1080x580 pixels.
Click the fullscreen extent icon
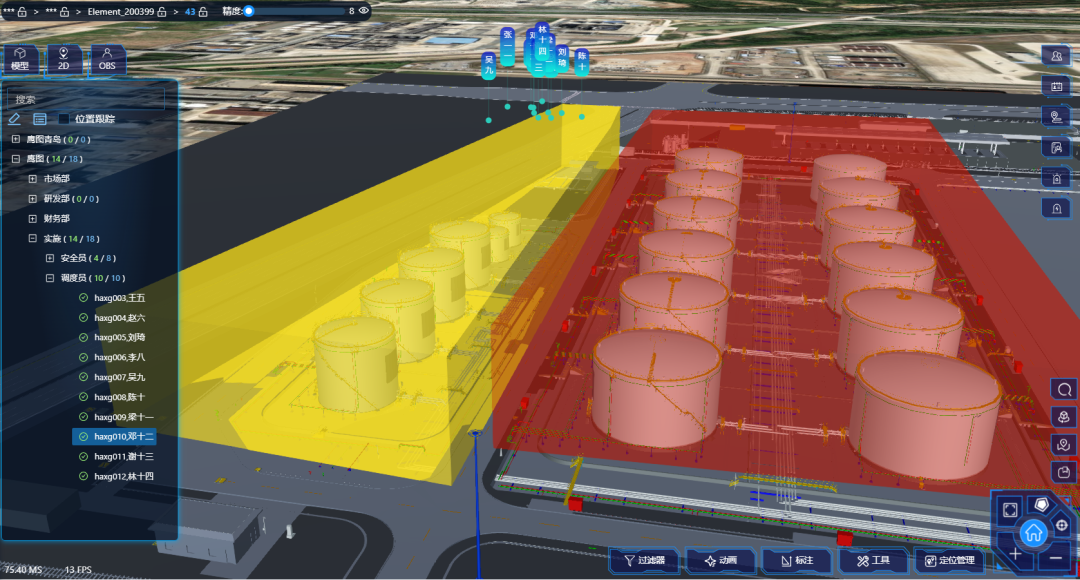coord(1011,509)
